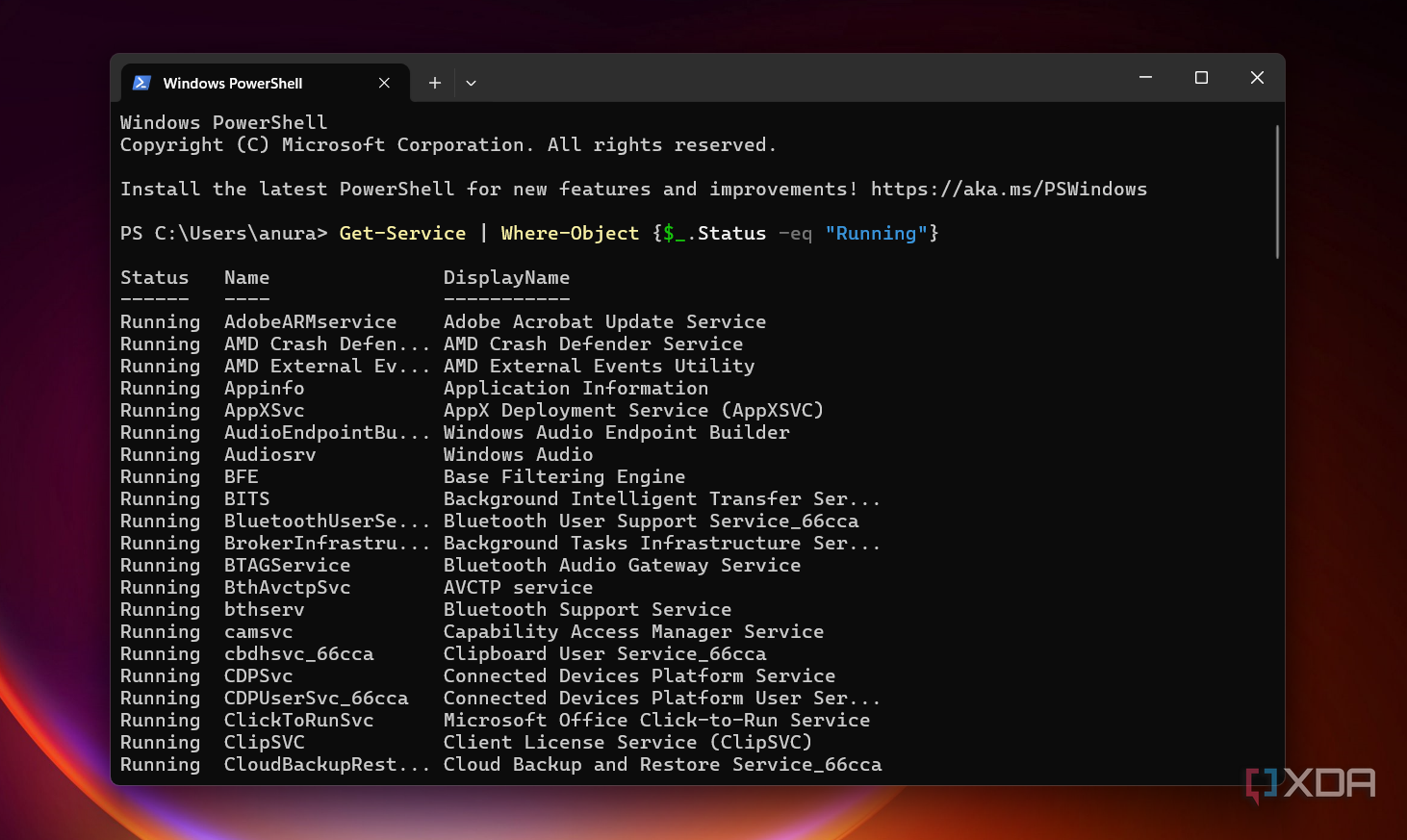Open a new tab with the plus button
This screenshot has width=1407, height=840.
click(x=434, y=83)
